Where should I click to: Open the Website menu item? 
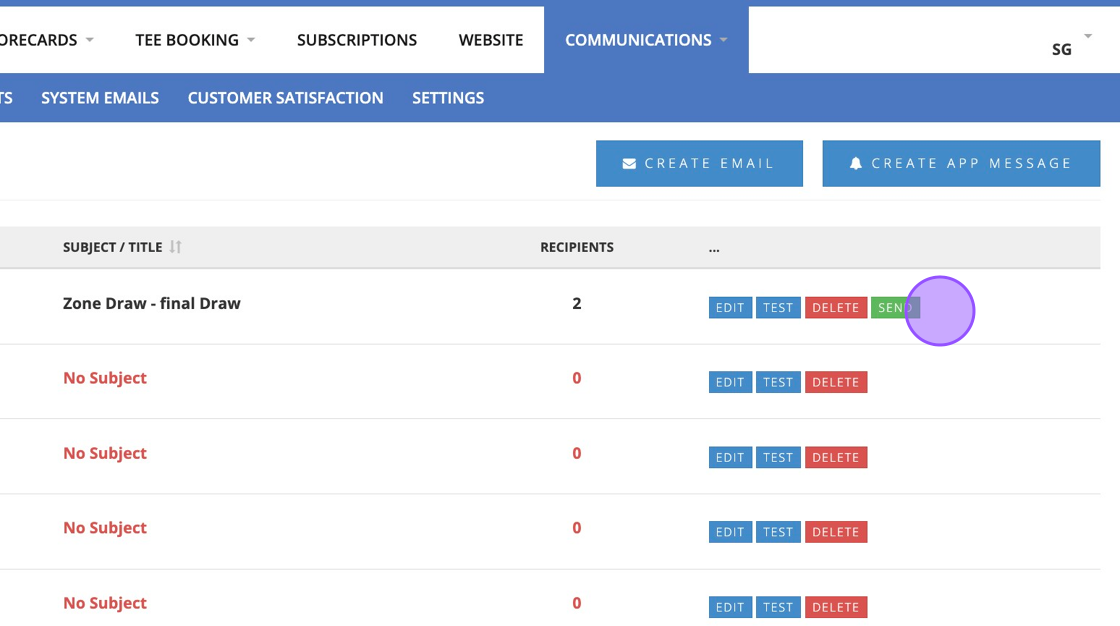[x=491, y=40]
